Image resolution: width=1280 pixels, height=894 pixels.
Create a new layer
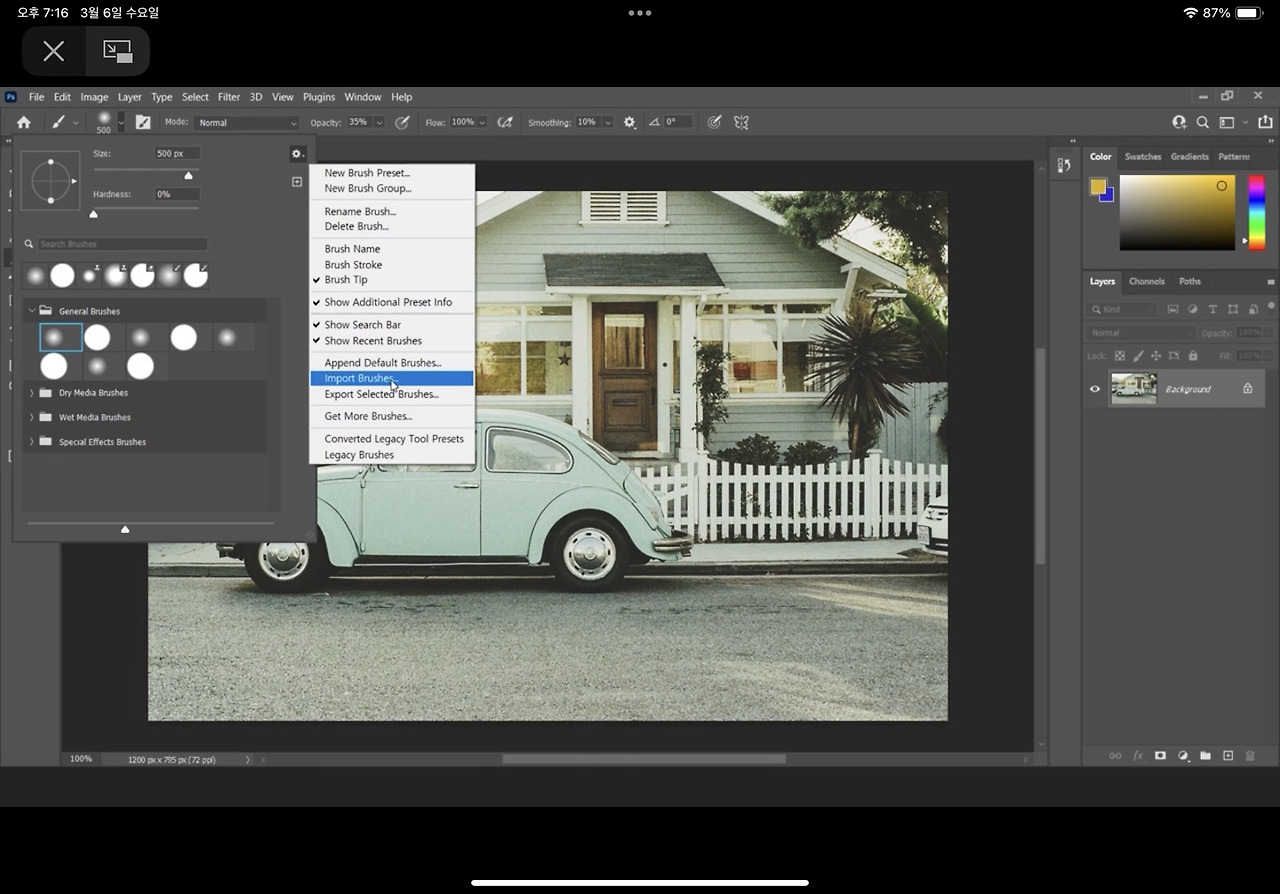pyautogui.click(x=1228, y=756)
